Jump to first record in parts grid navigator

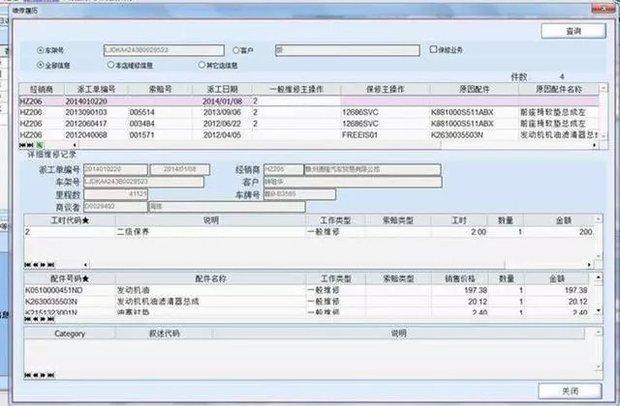27,319
